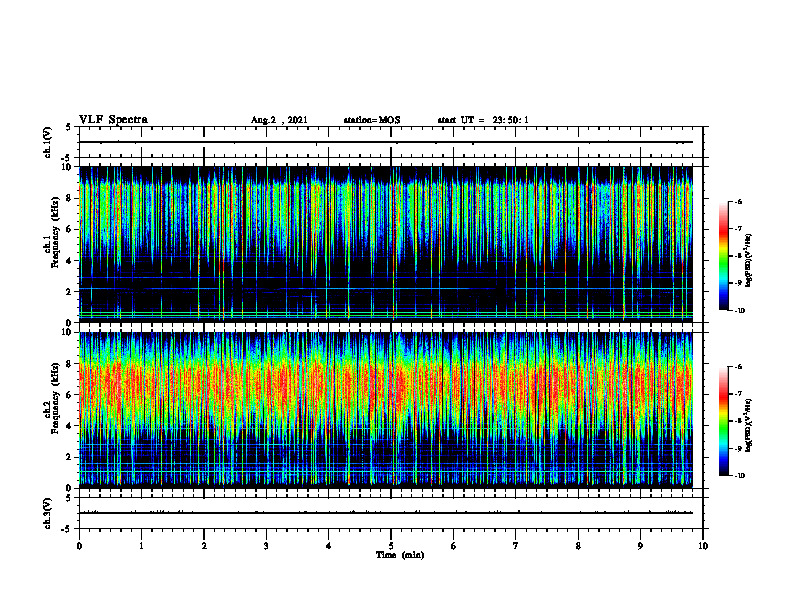Click the "-10" label on ch.1 color bar
792x612 pixels.
tap(740, 311)
